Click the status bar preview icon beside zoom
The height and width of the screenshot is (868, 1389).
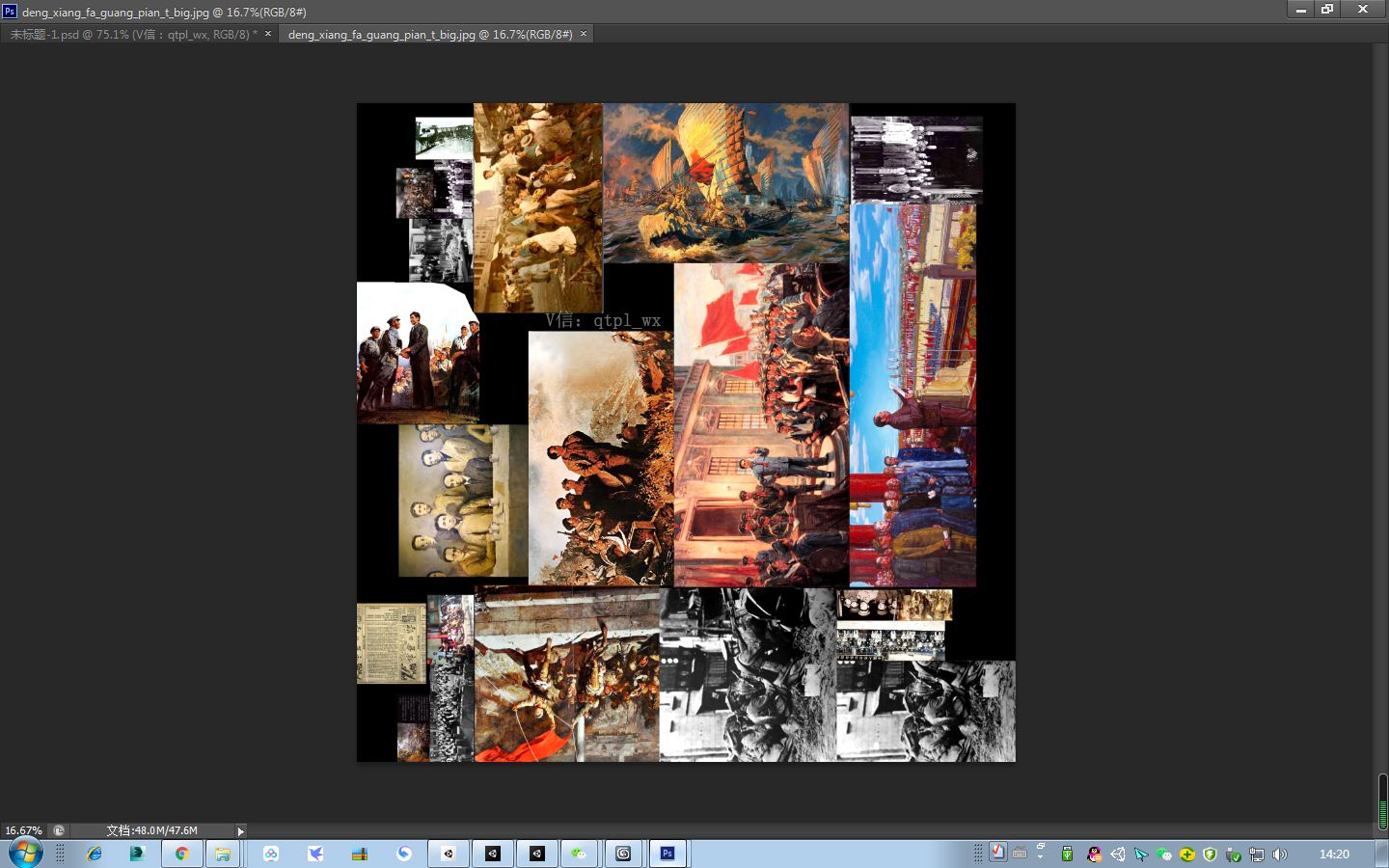(59, 830)
